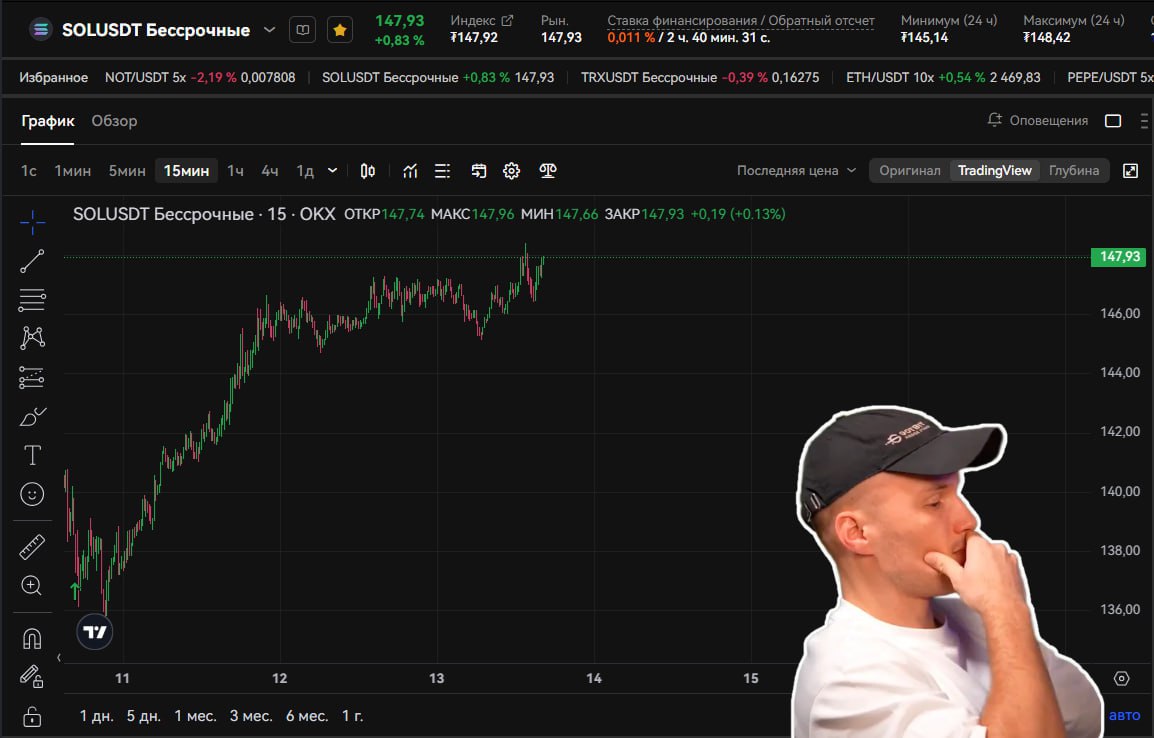Toggle lock all drawings padlock

[32, 715]
